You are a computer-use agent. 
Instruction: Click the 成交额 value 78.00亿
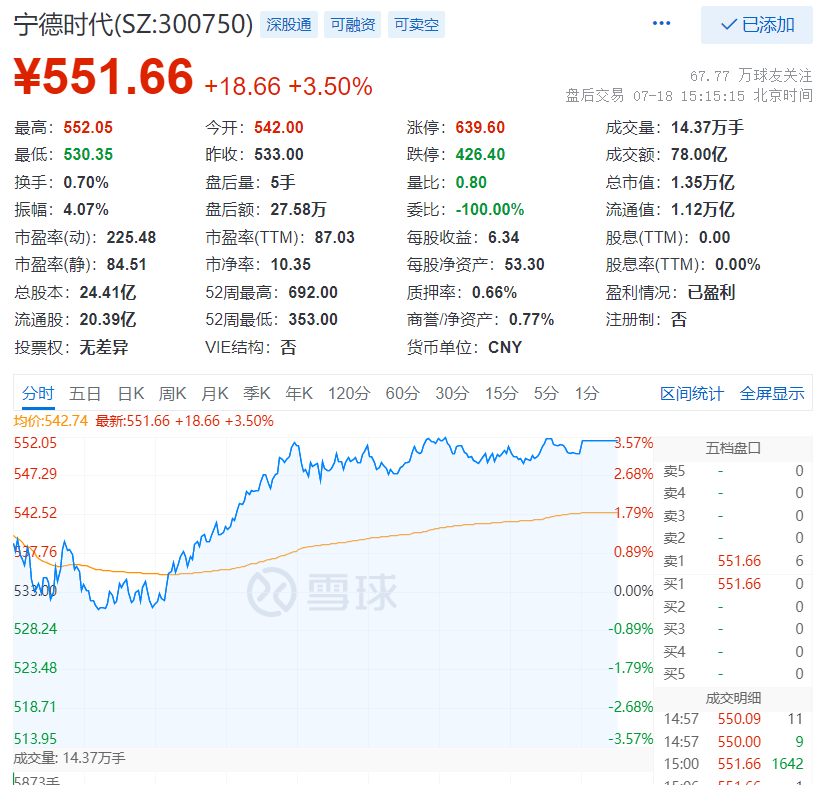[x=699, y=155]
